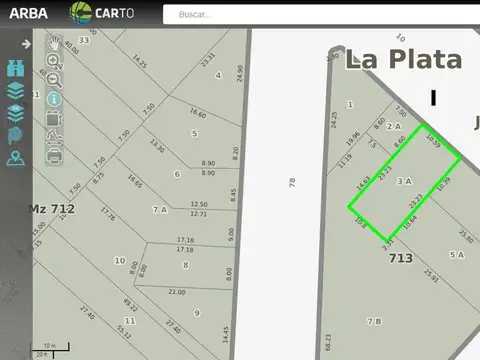Click parcel label 7 A

click(160, 210)
